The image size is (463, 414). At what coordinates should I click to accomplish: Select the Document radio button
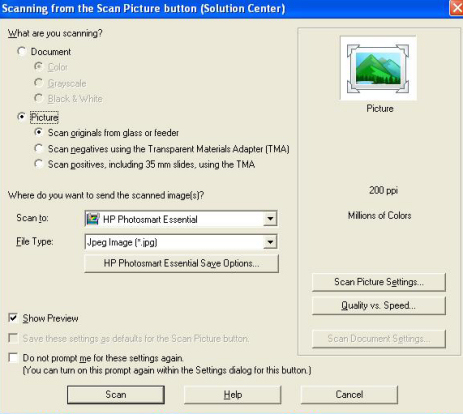pos(22,52)
